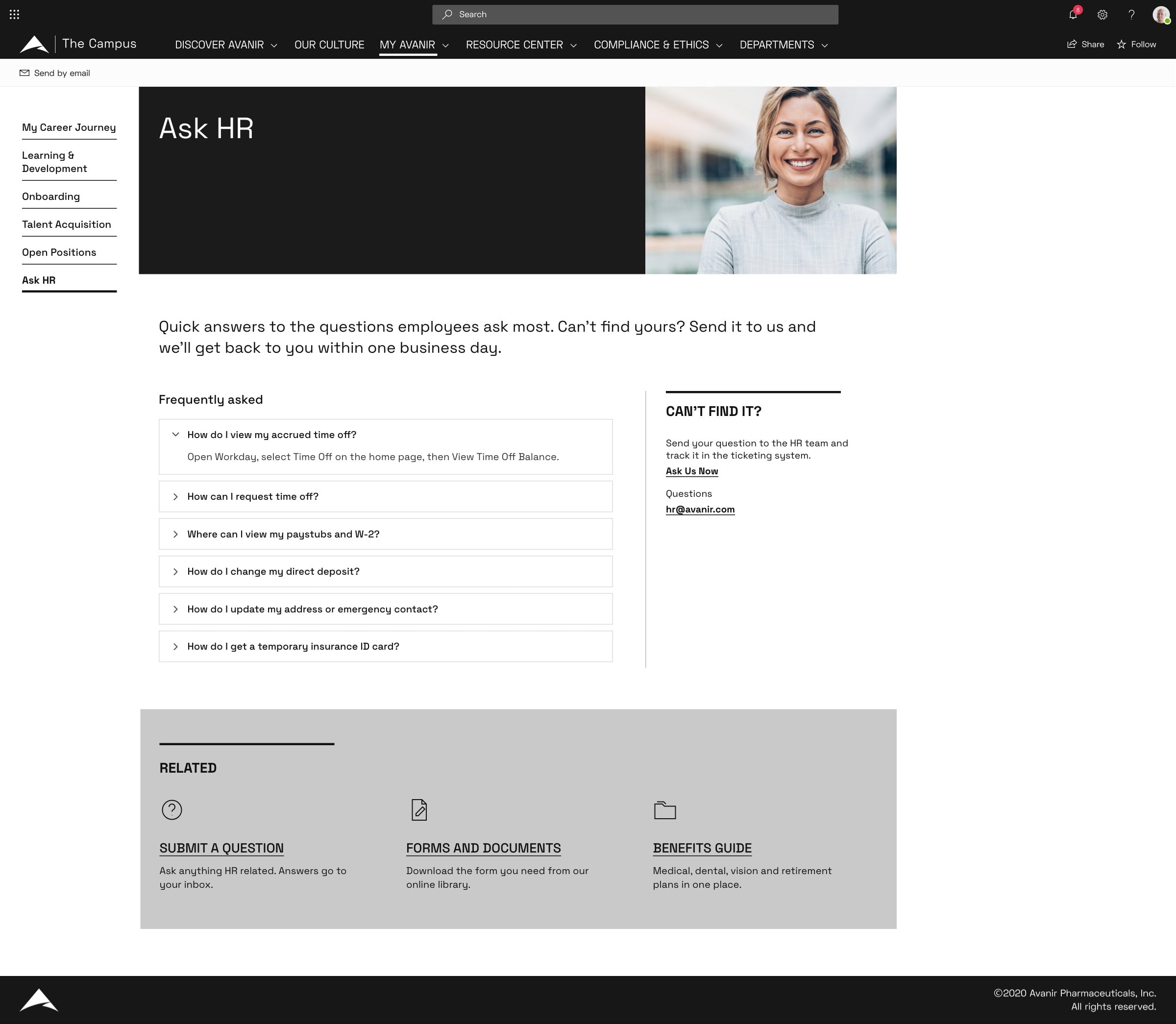Screen dimensions: 1176x1024
Task: Expand temporary insurance ID card question
Action: click(x=386, y=646)
